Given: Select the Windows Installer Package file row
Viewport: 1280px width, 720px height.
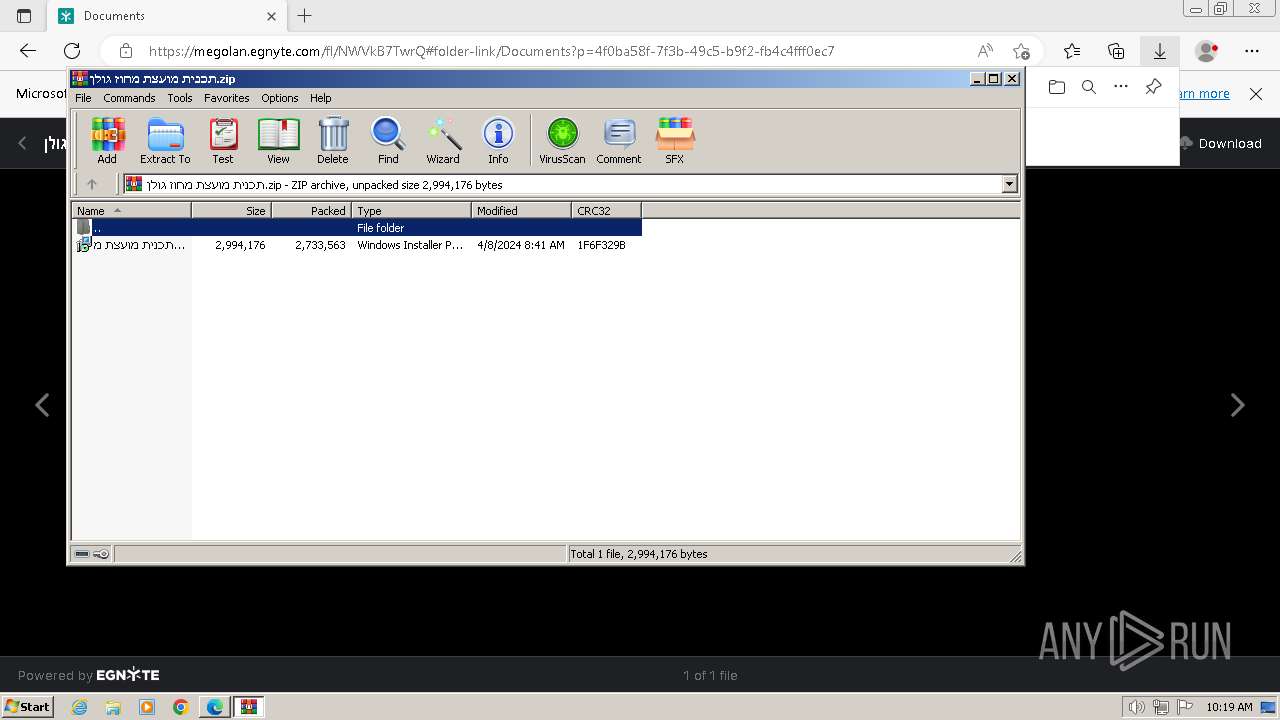Looking at the screenshot, I should coord(357,245).
